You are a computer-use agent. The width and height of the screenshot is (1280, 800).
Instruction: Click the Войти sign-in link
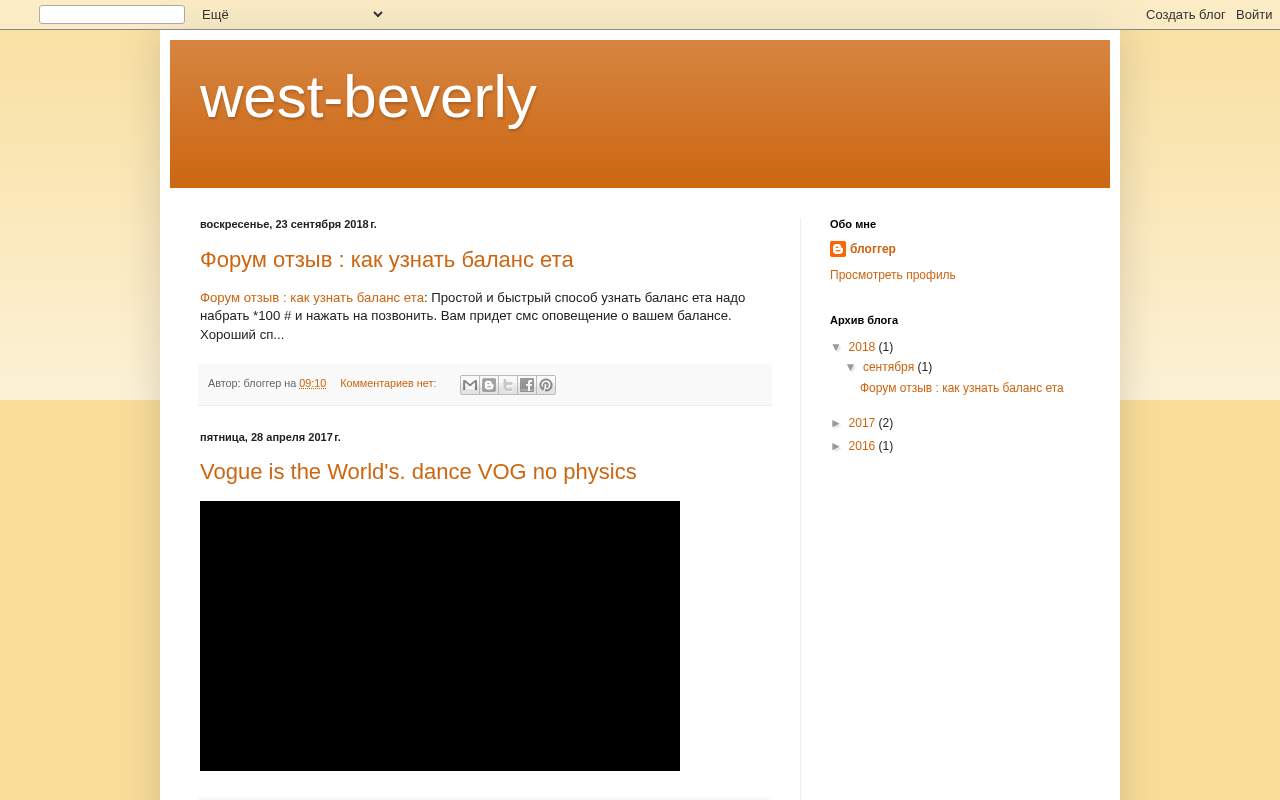[1254, 14]
